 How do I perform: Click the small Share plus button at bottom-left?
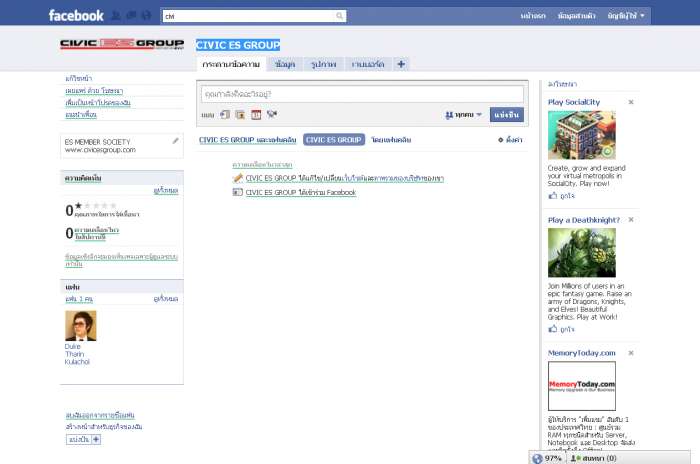[x=83, y=439]
